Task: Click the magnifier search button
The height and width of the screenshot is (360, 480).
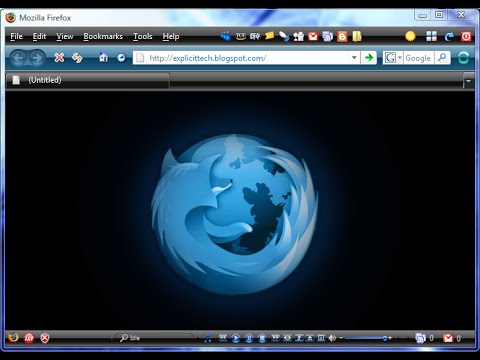Action: coord(442,58)
